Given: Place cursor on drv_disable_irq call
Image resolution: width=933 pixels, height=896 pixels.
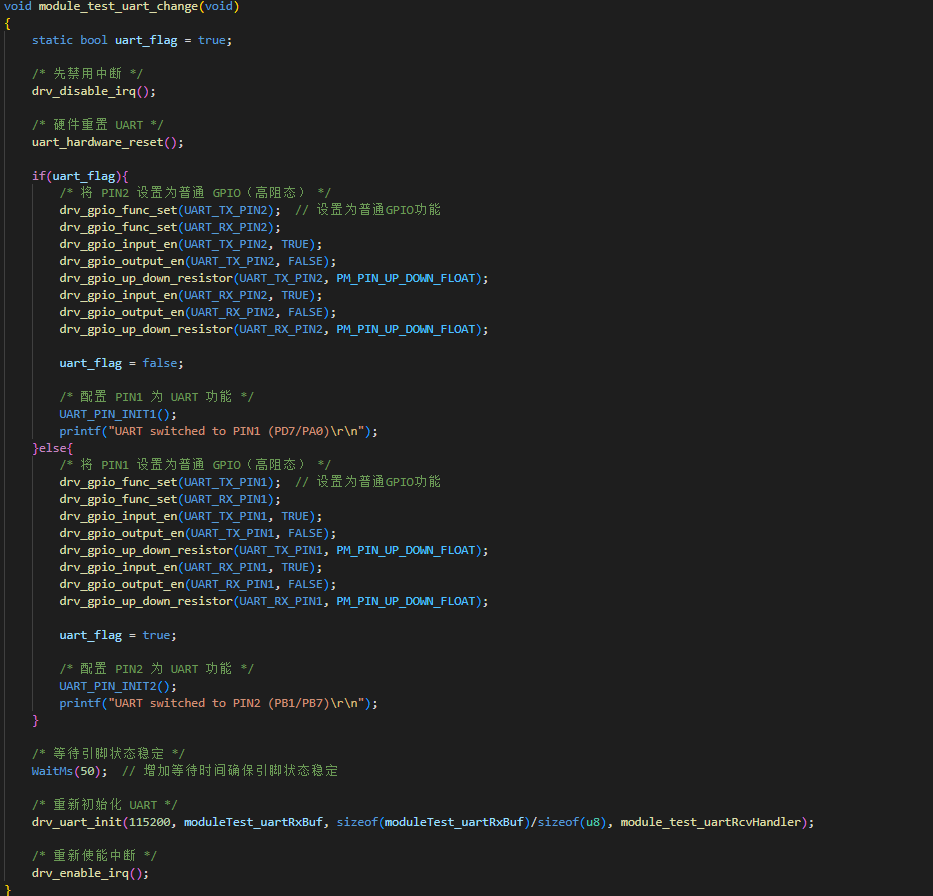Looking at the screenshot, I should tap(87, 91).
